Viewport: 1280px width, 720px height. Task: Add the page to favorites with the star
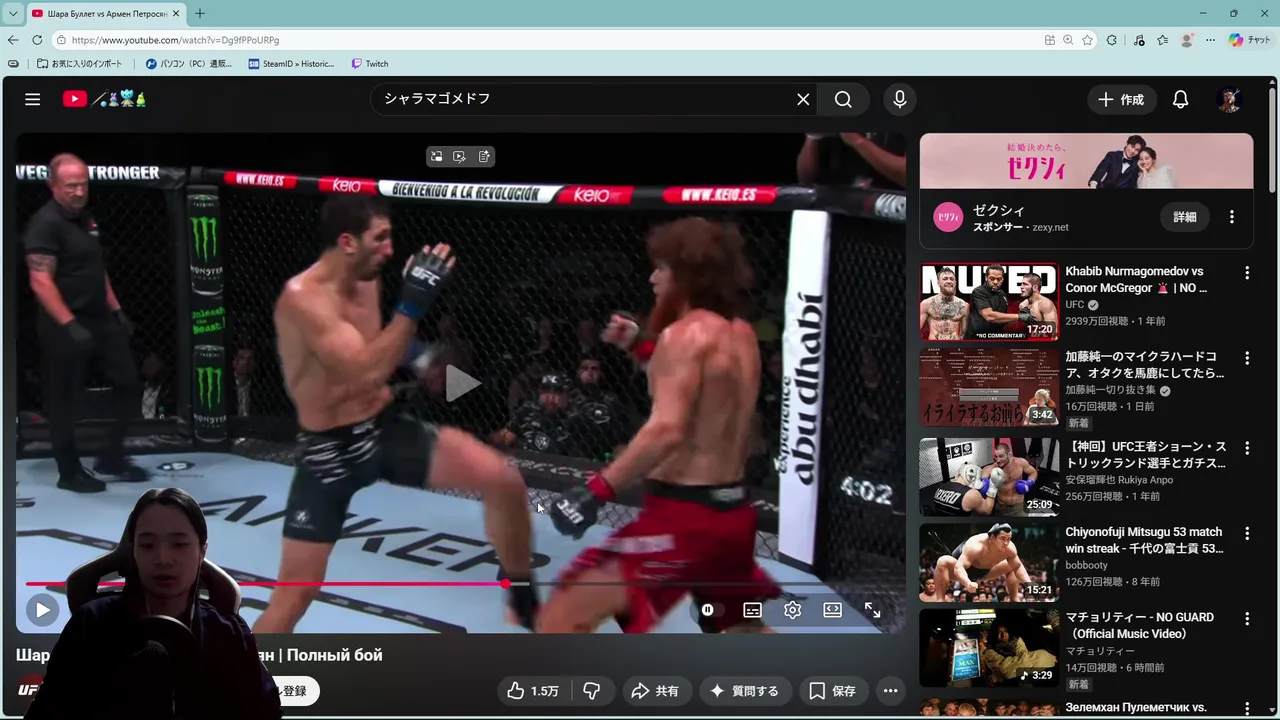(1087, 40)
